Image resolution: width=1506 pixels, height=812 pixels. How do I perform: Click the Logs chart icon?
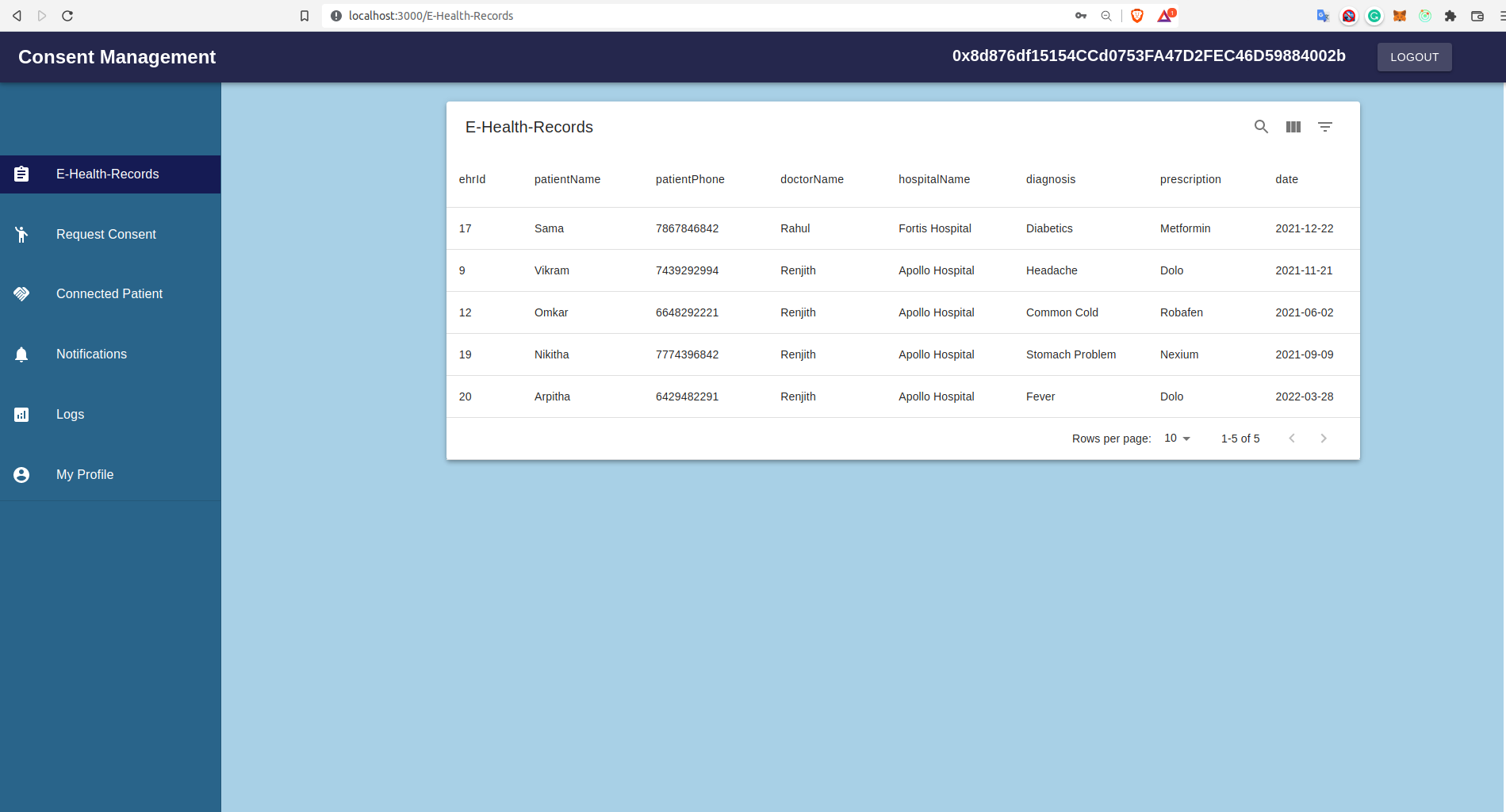[x=21, y=415]
